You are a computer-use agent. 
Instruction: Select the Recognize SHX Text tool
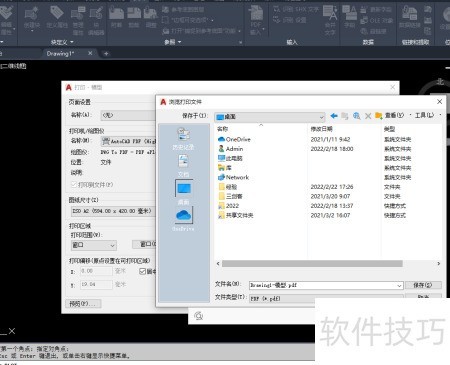coord(296,10)
